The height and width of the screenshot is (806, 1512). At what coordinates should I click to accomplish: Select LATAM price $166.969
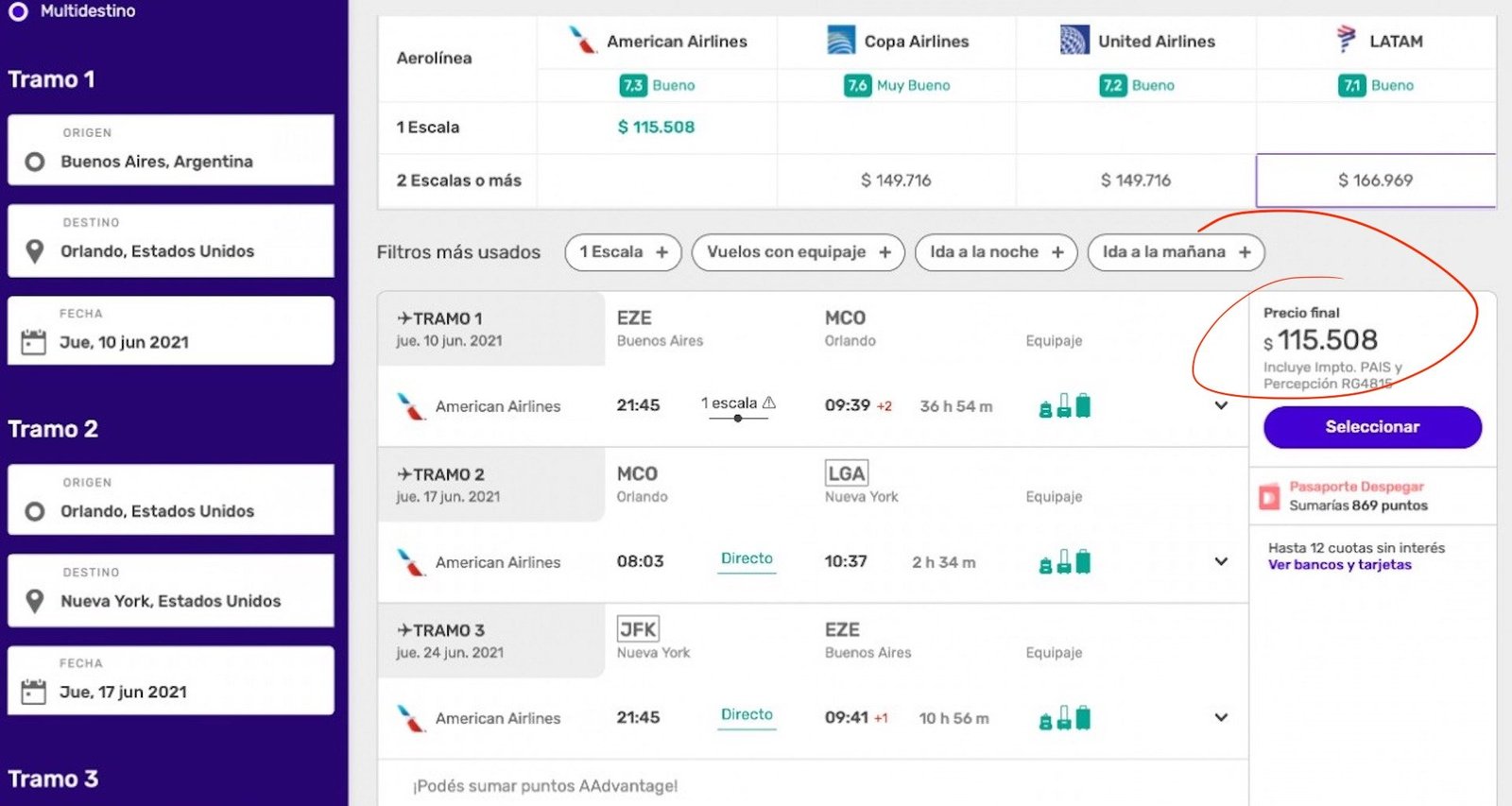tap(1376, 180)
